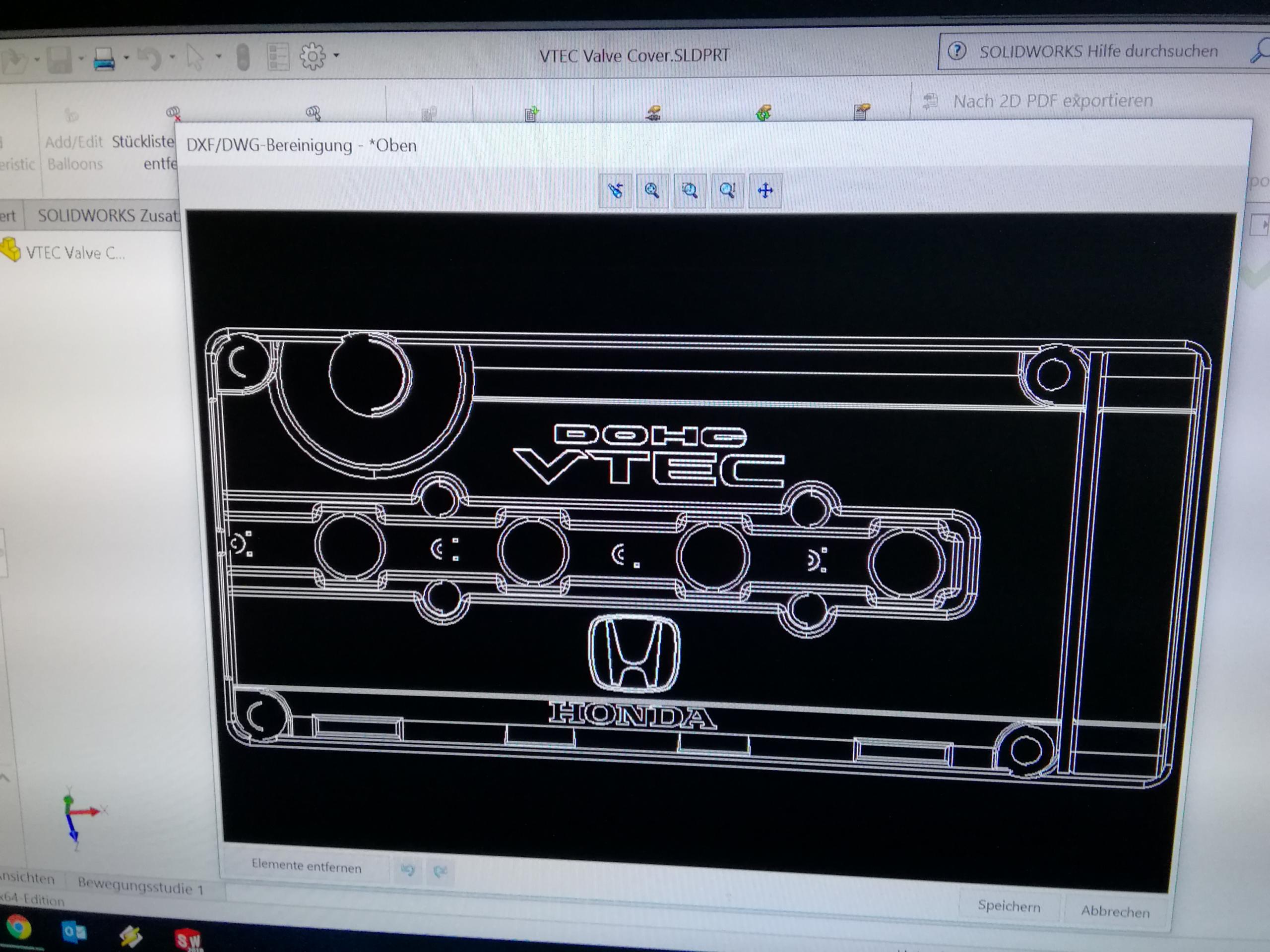Select the zoom in/out magnifier tool

click(x=727, y=190)
